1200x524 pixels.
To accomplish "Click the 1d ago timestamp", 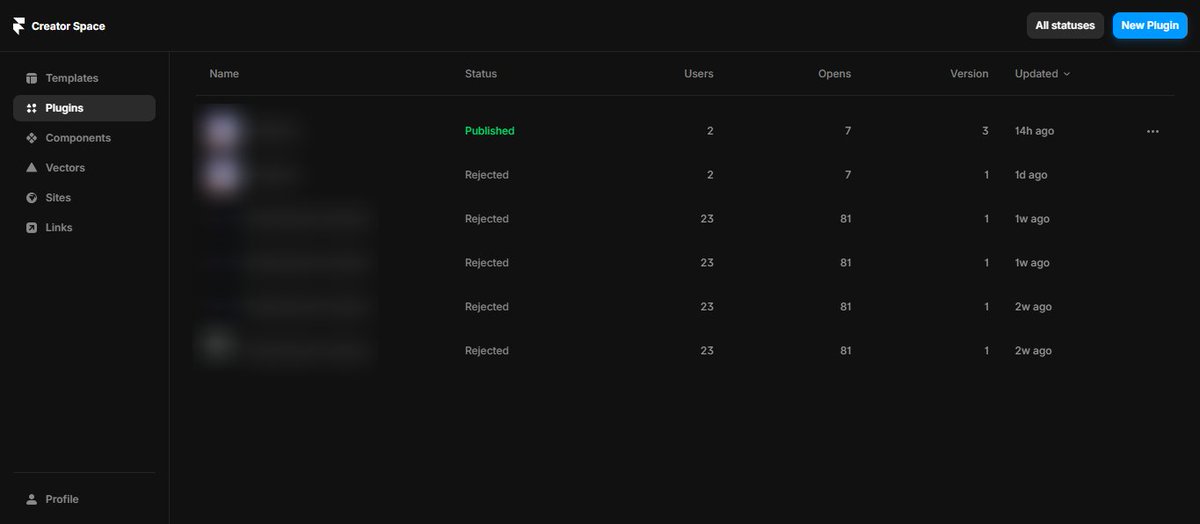I will coord(1031,175).
